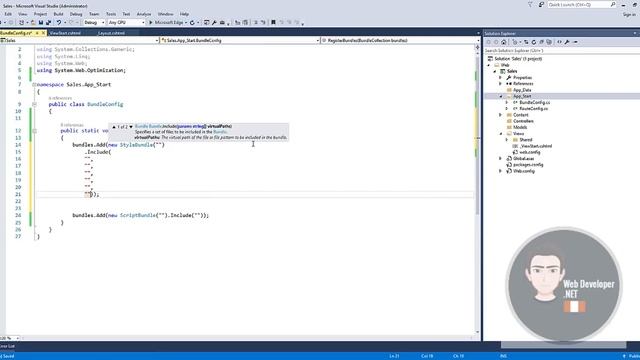Close the BundleConfig.cs tab
640x360 pixels.
44,33
